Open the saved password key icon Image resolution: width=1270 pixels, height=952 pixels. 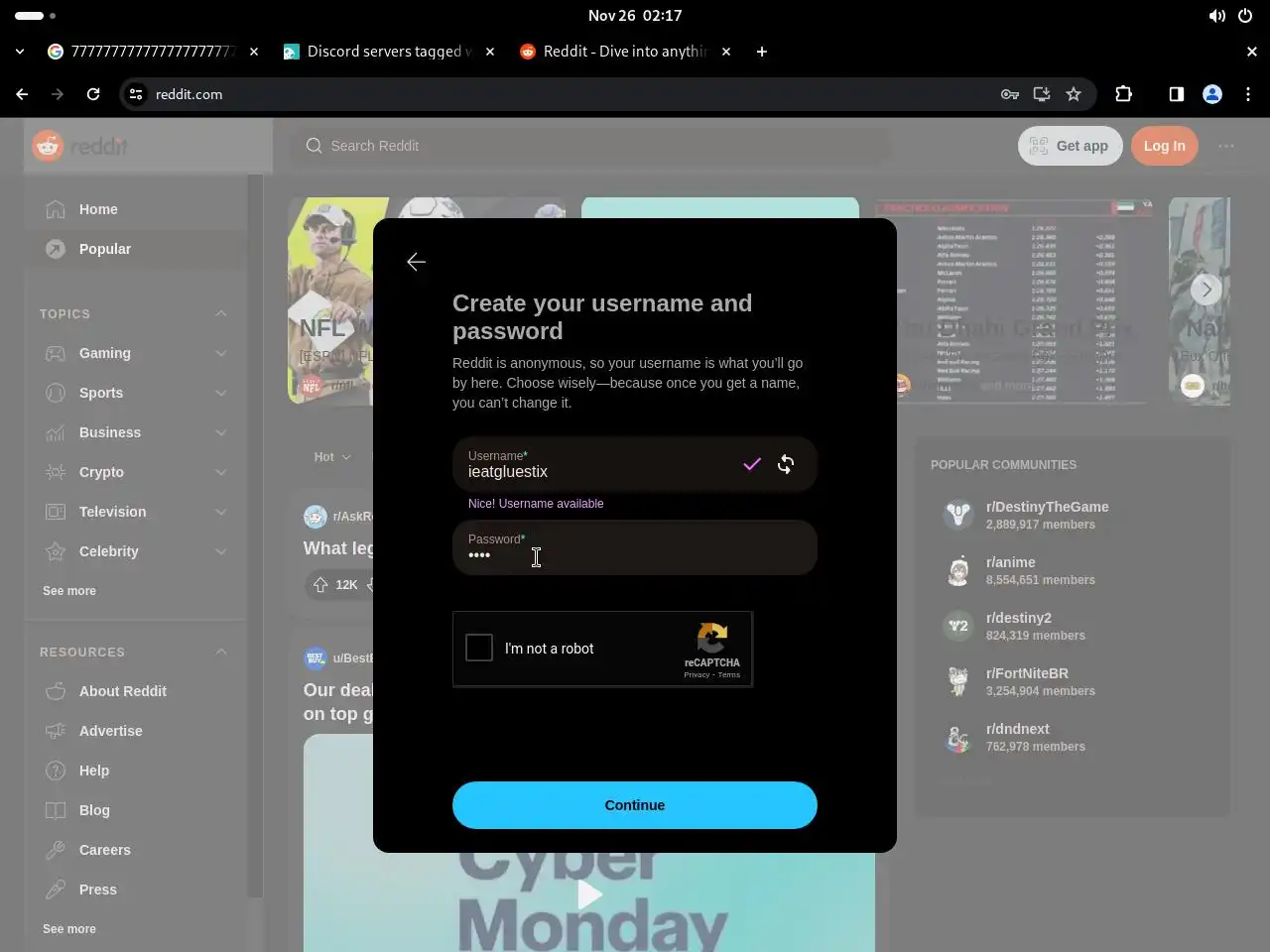[x=1009, y=94]
